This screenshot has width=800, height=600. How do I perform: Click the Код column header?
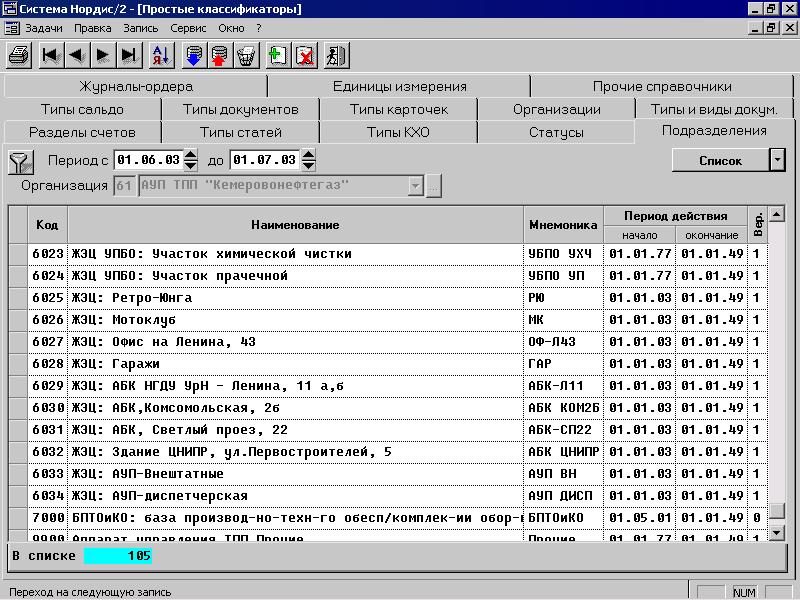tap(47, 225)
